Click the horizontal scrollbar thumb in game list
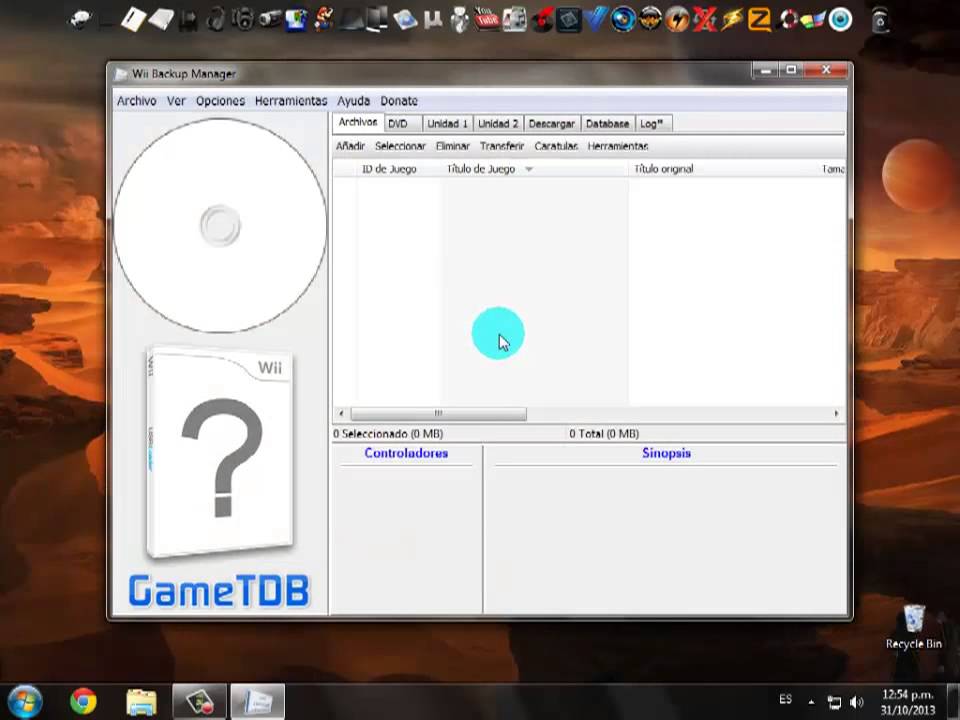Viewport: 960px width, 720px height. click(438, 413)
